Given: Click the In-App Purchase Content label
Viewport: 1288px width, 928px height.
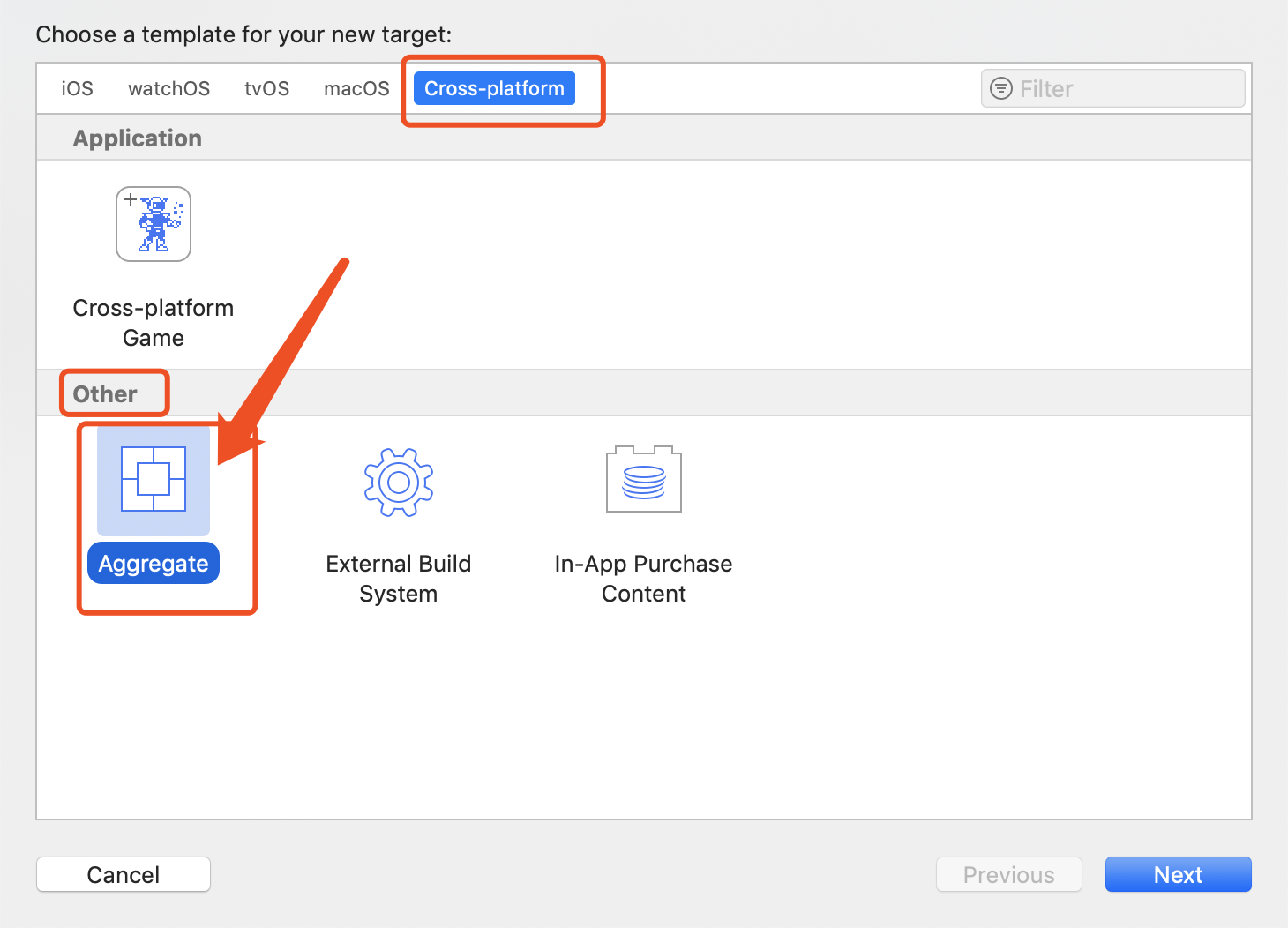Looking at the screenshot, I should [x=644, y=579].
